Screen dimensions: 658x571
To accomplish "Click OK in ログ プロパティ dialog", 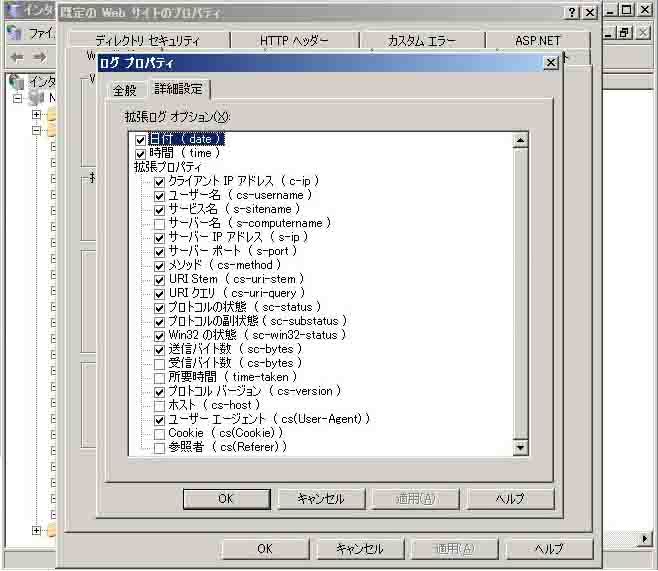I will tap(227, 499).
